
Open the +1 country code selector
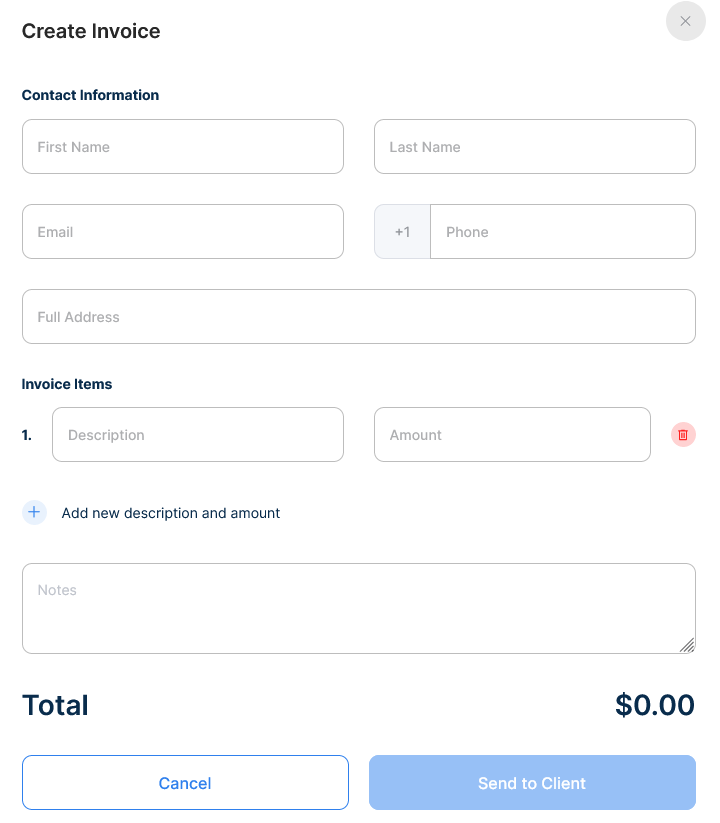(x=402, y=232)
